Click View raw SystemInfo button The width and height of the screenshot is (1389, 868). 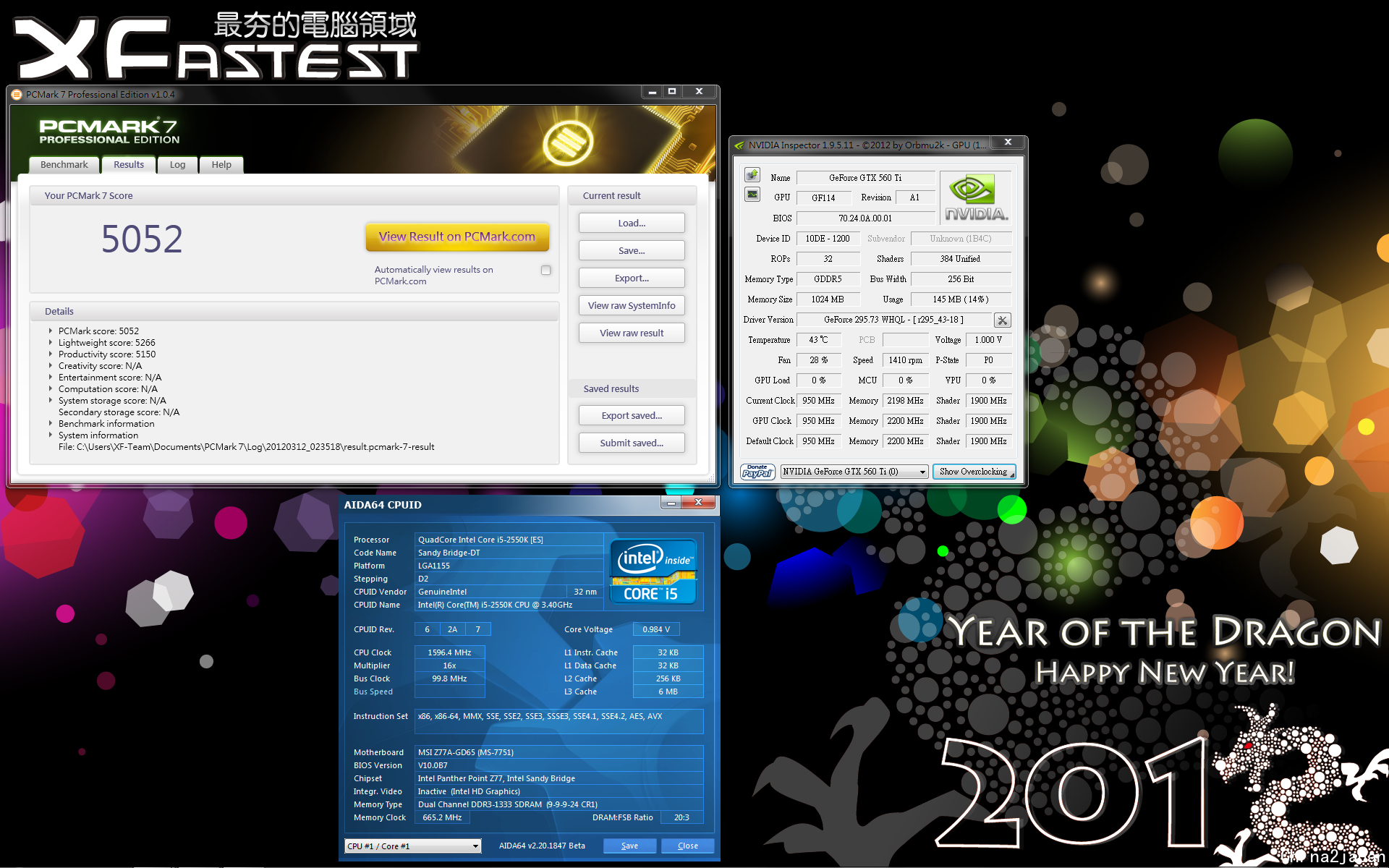(x=632, y=305)
